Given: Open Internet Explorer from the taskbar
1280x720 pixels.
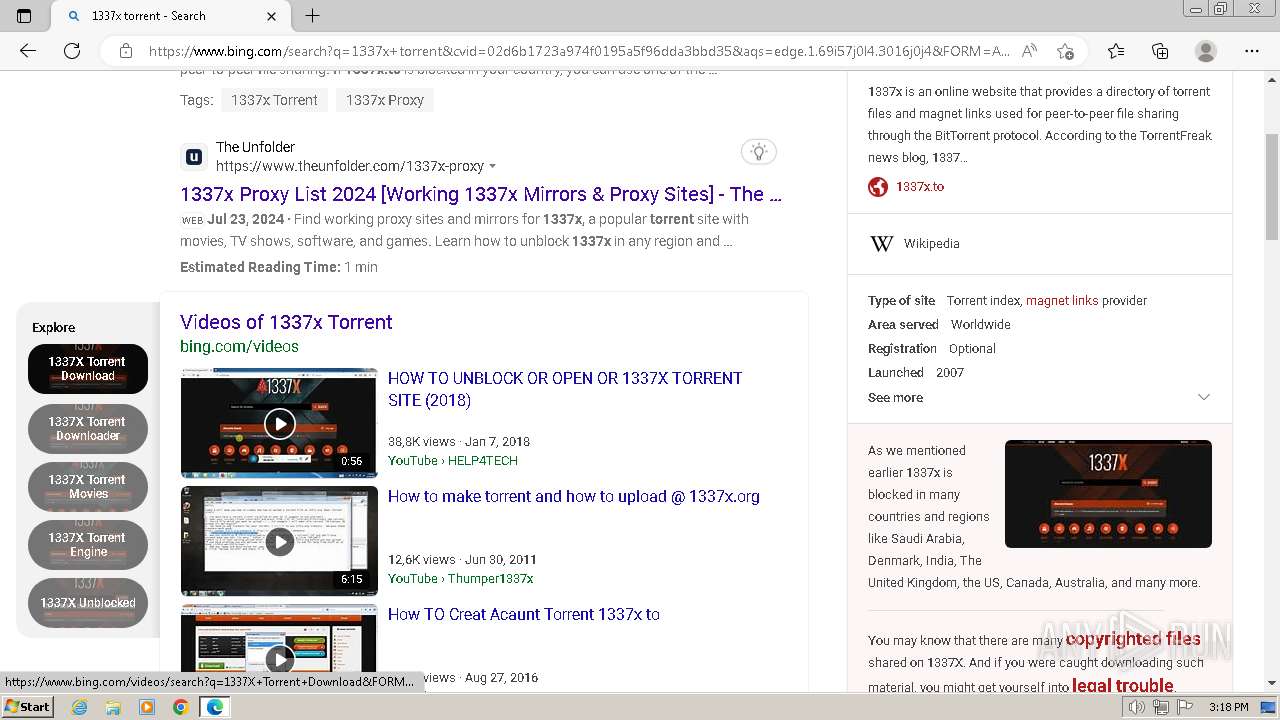Looking at the screenshot, I should (80, 707).
